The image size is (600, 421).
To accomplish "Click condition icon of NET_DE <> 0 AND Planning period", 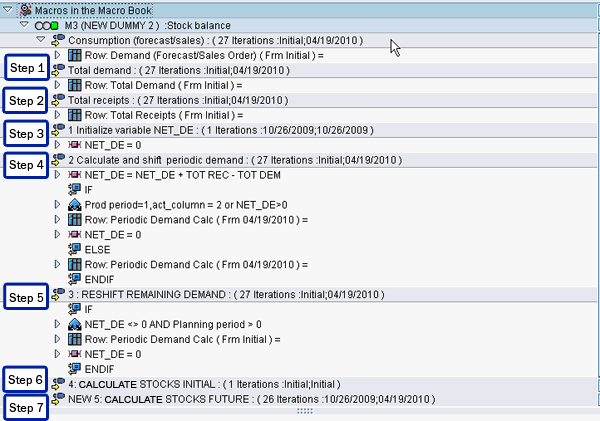I will [x=75, y=324].
